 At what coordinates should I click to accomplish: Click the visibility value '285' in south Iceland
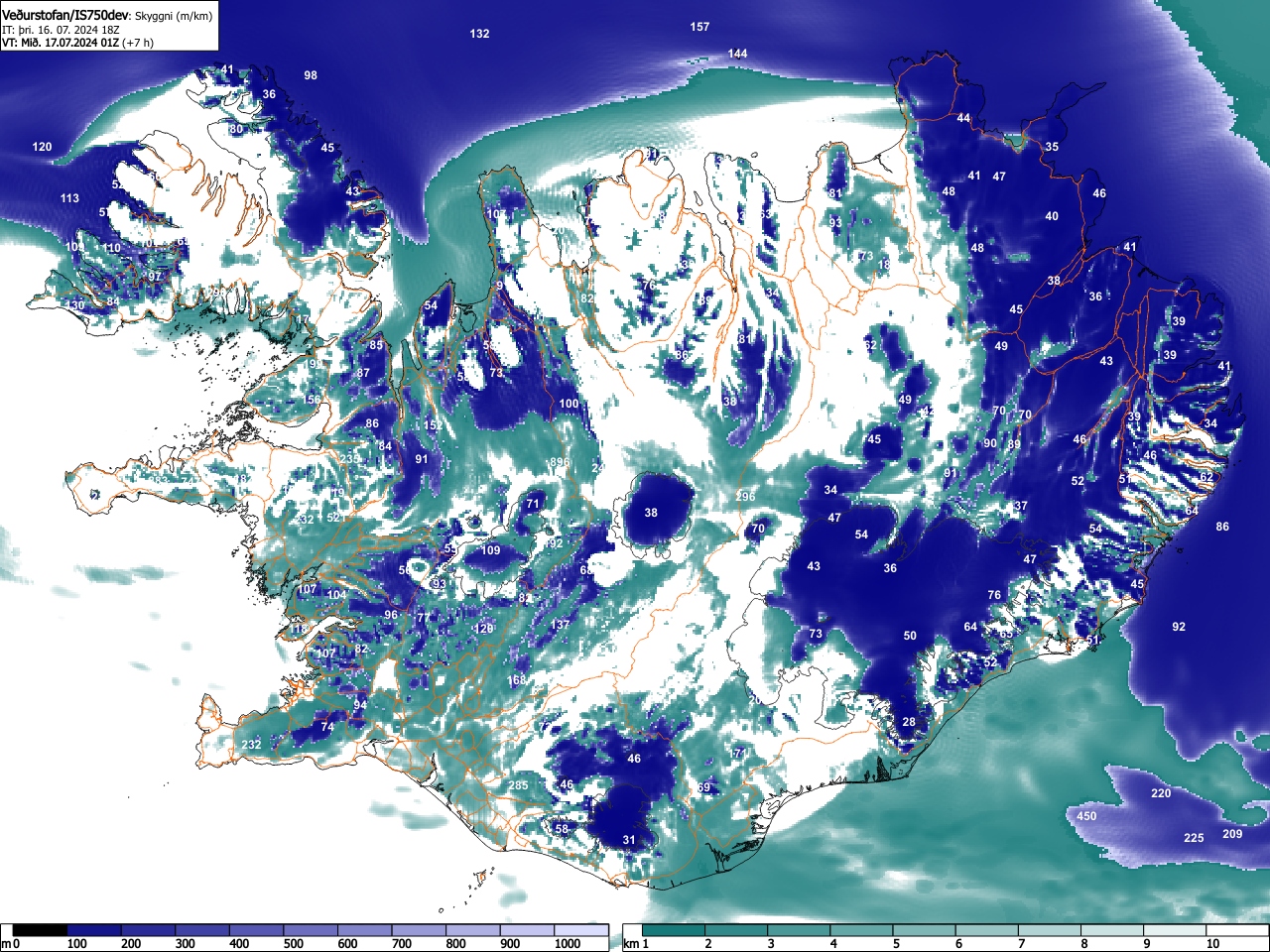[518, 785]
